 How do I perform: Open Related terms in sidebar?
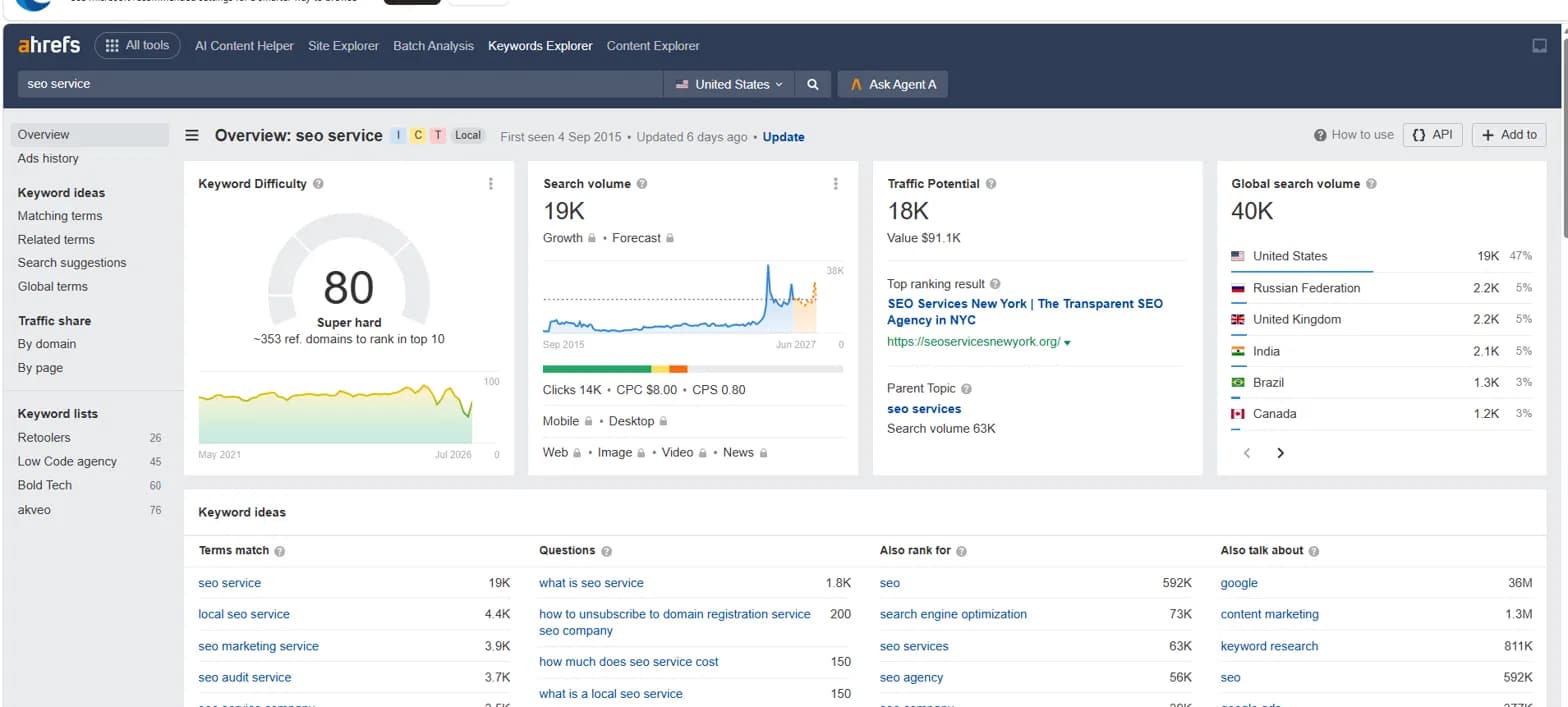pyautogui.click(x=56, y=240)
